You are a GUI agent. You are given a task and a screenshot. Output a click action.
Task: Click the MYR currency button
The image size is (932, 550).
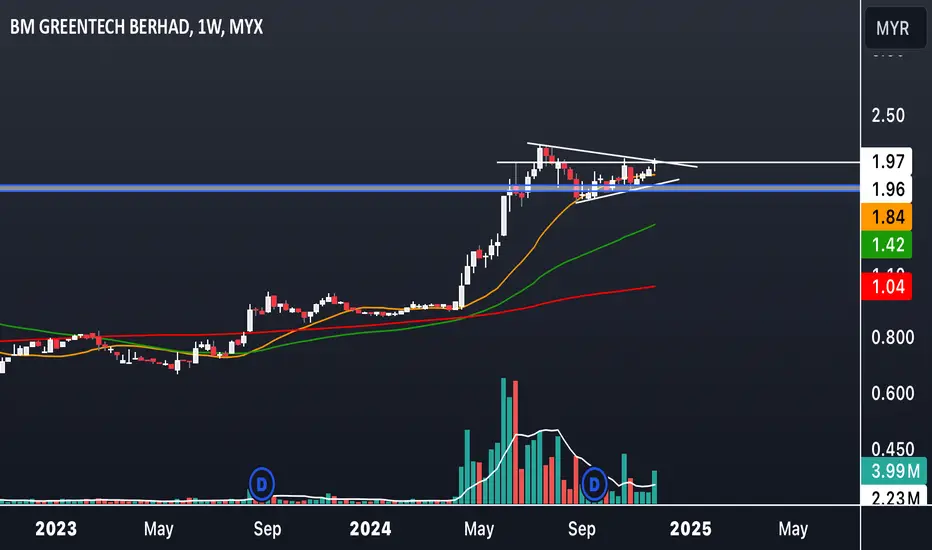[895, 28]
